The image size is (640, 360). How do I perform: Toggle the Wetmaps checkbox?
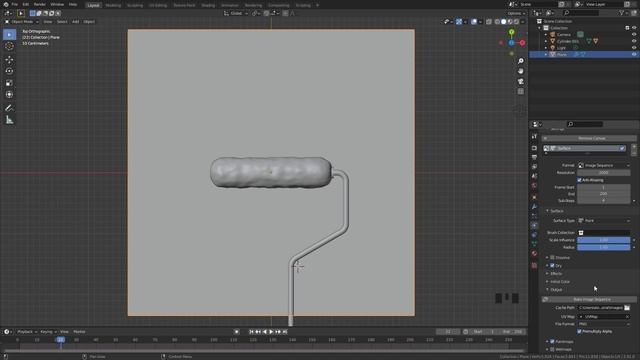click(552, 349)
